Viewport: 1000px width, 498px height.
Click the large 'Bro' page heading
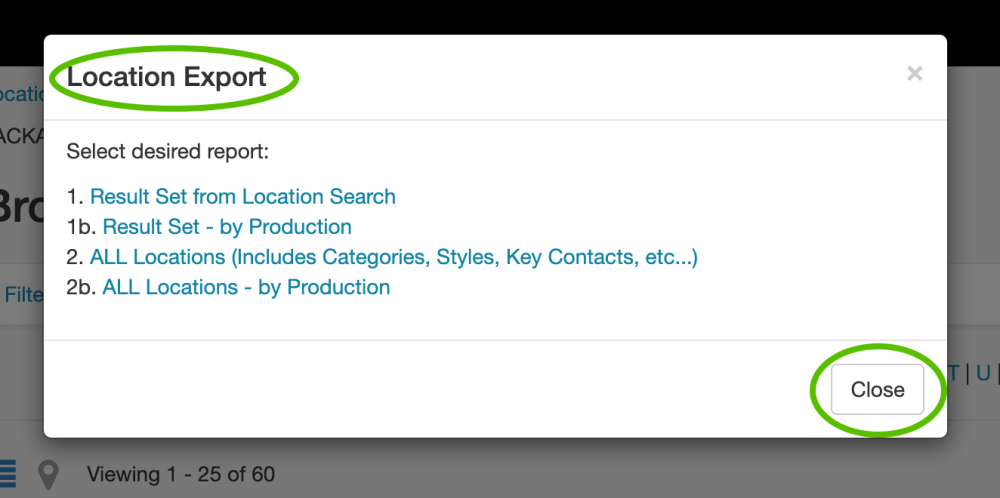[20, 207]
